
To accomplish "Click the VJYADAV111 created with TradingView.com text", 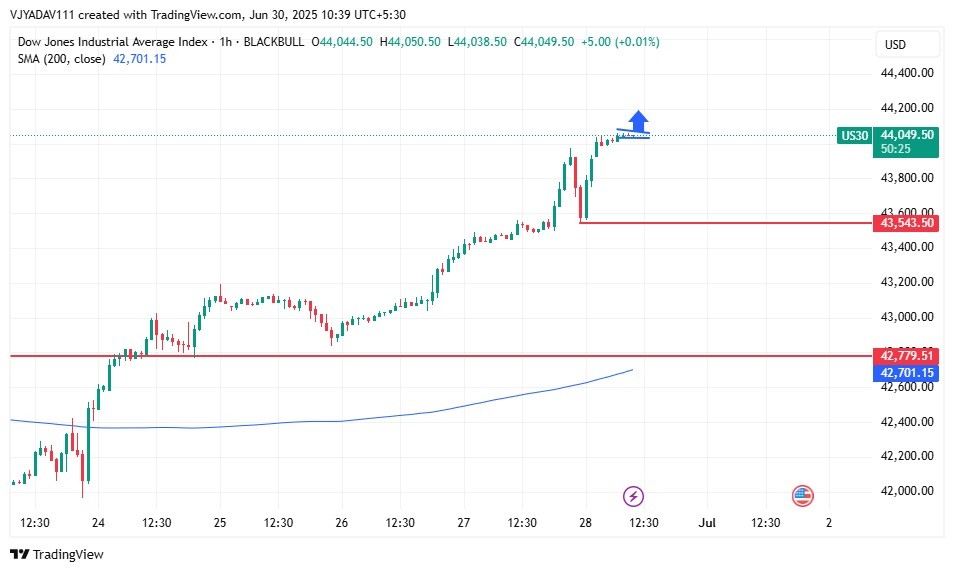I will [x=127, y=14].
